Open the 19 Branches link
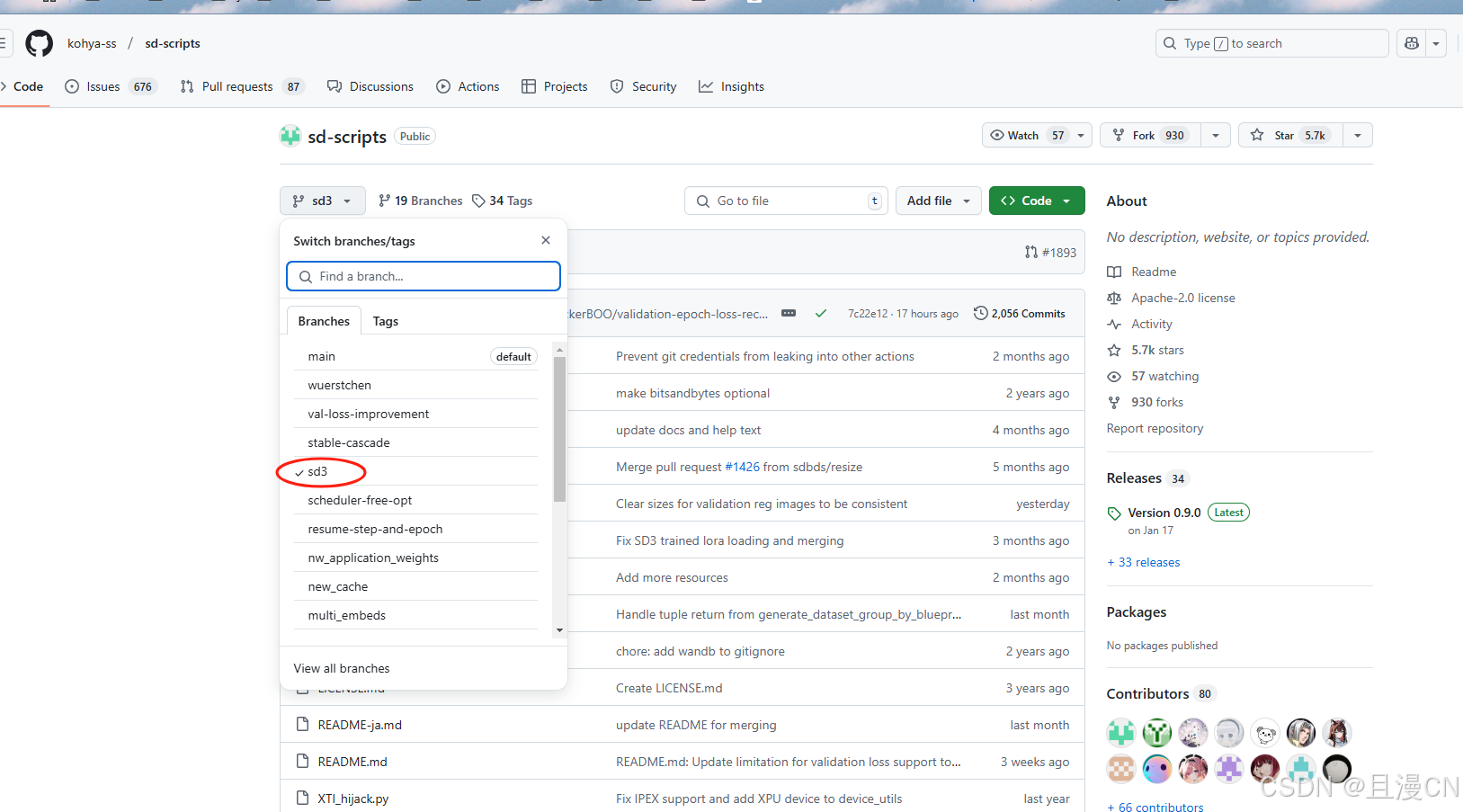Viewport: 1463px width, 812px height. [x=420, y=201]
